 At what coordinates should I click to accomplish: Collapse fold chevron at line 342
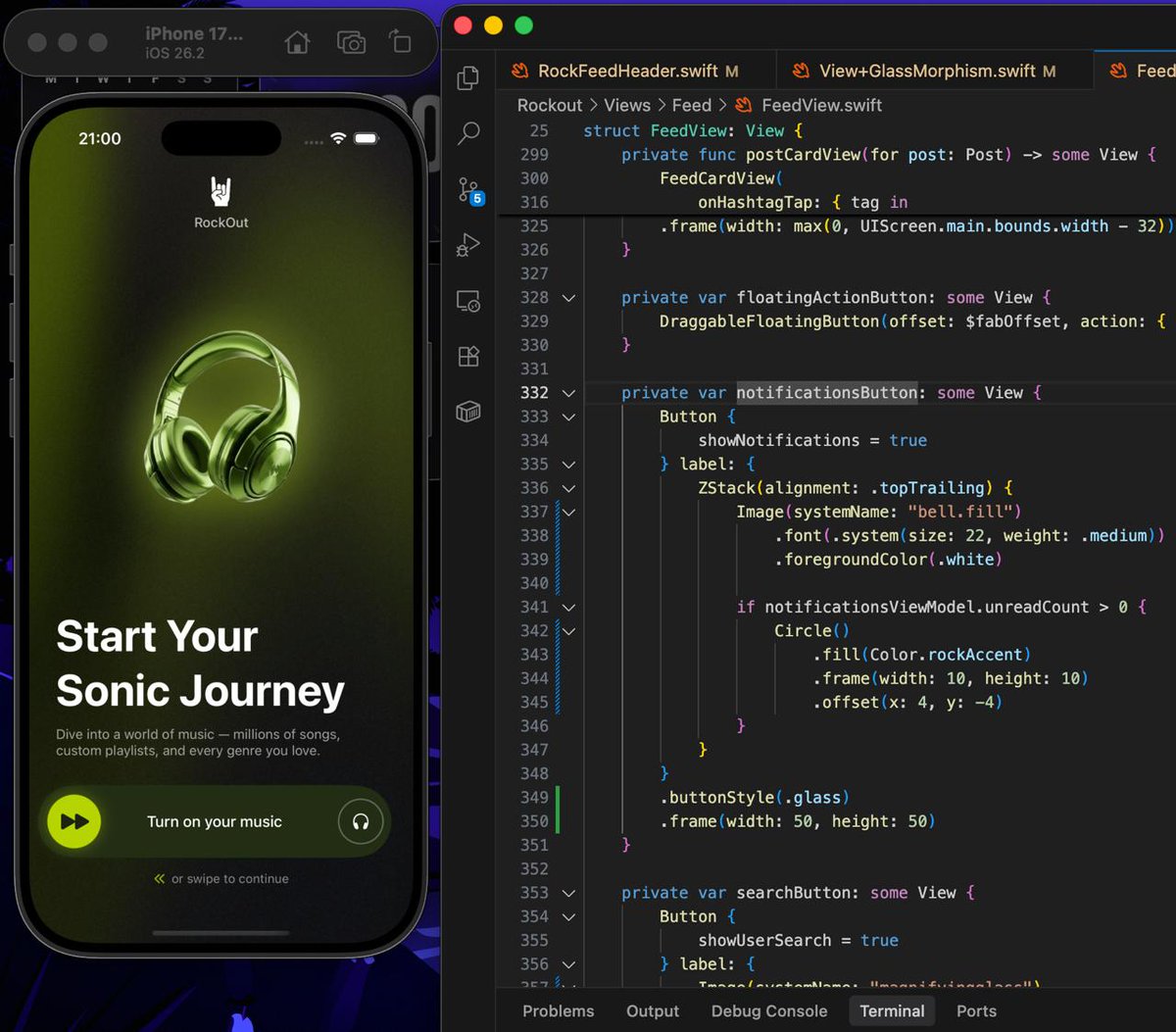tap(568, 631)
